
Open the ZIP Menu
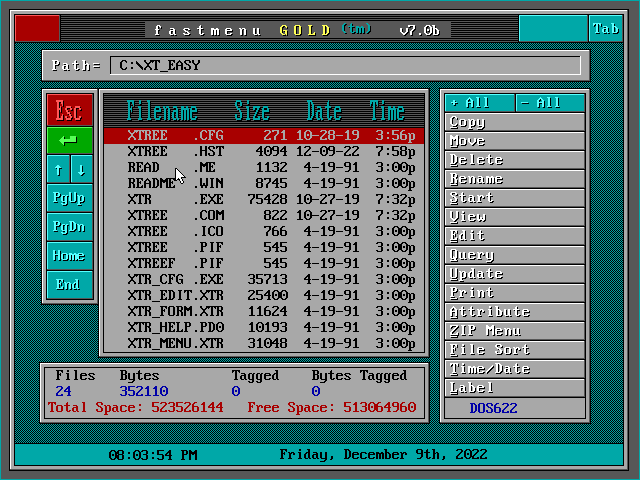point(515,331)
